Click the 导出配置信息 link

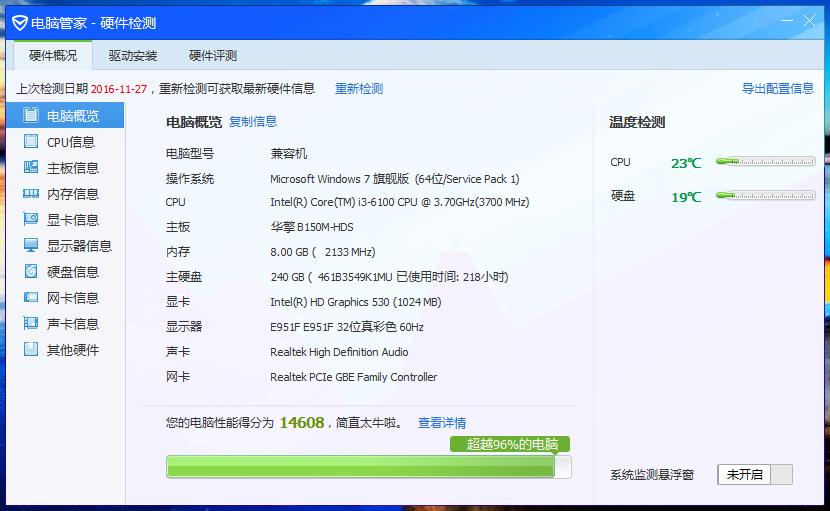tap(778, 88)
